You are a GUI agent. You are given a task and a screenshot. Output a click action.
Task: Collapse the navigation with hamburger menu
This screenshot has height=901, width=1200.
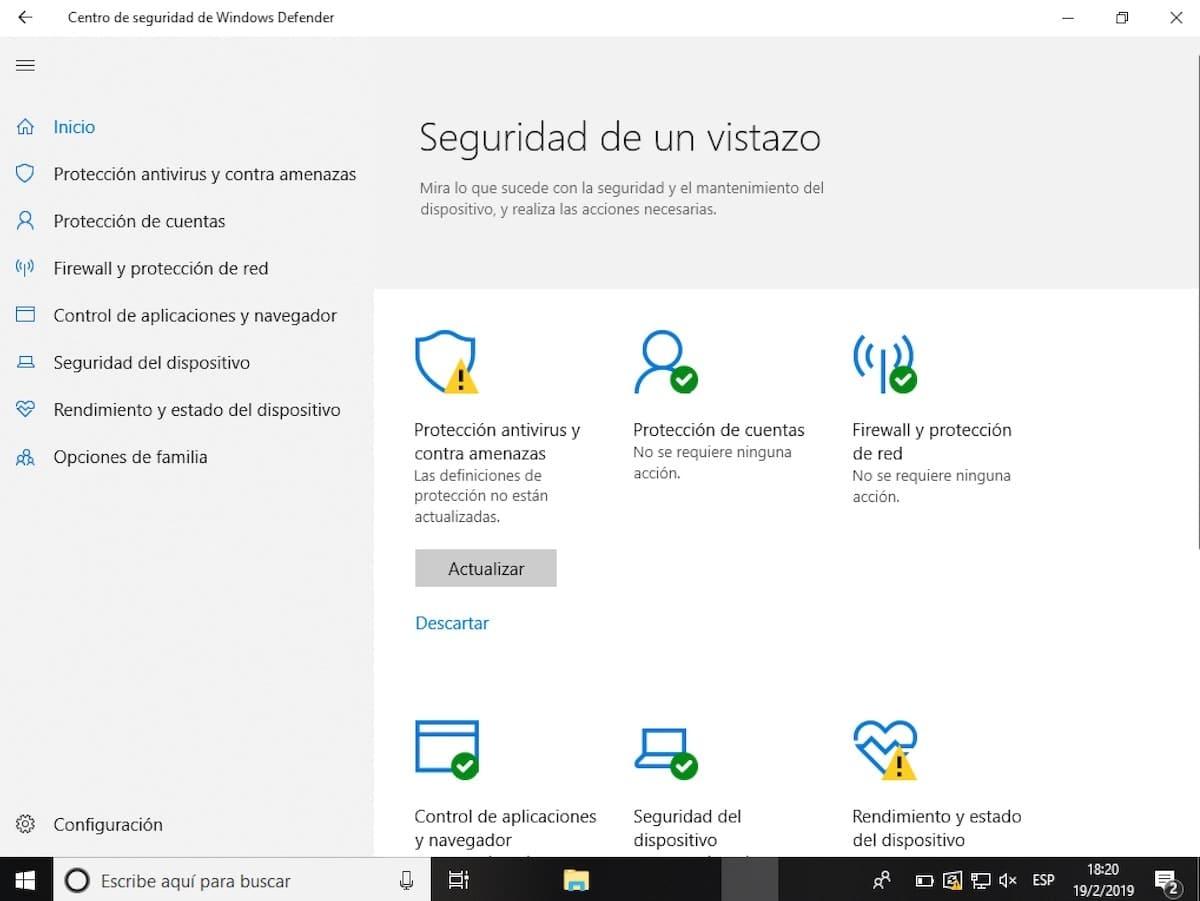(x=25, y=64)
